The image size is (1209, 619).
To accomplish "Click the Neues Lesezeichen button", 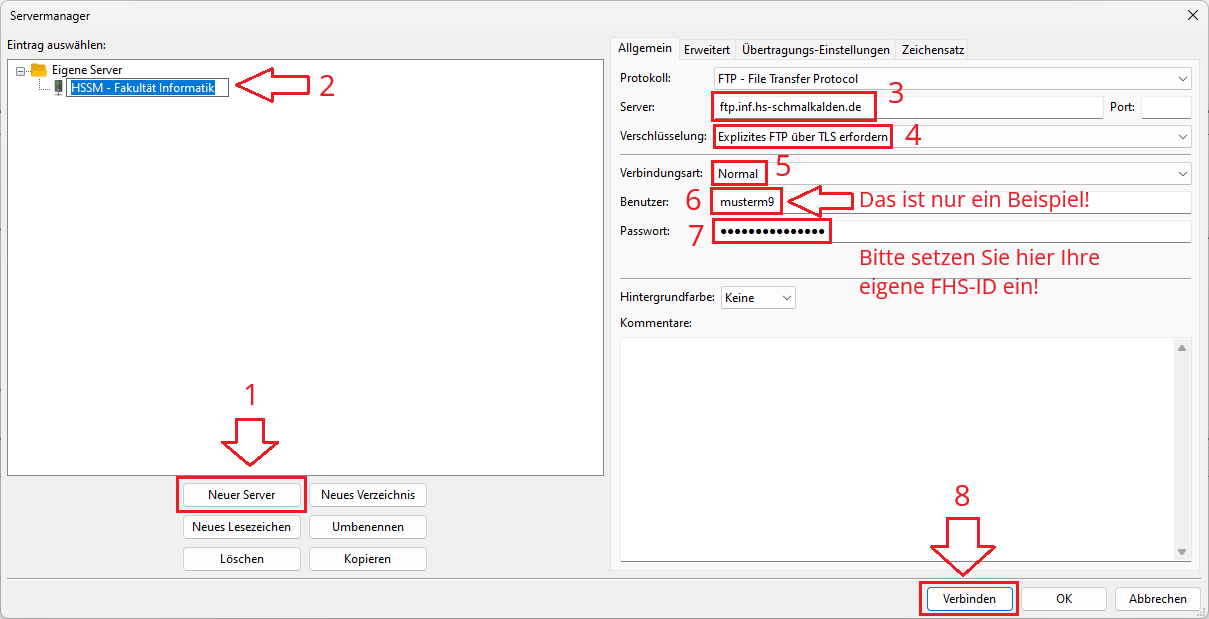I will 242,527.
